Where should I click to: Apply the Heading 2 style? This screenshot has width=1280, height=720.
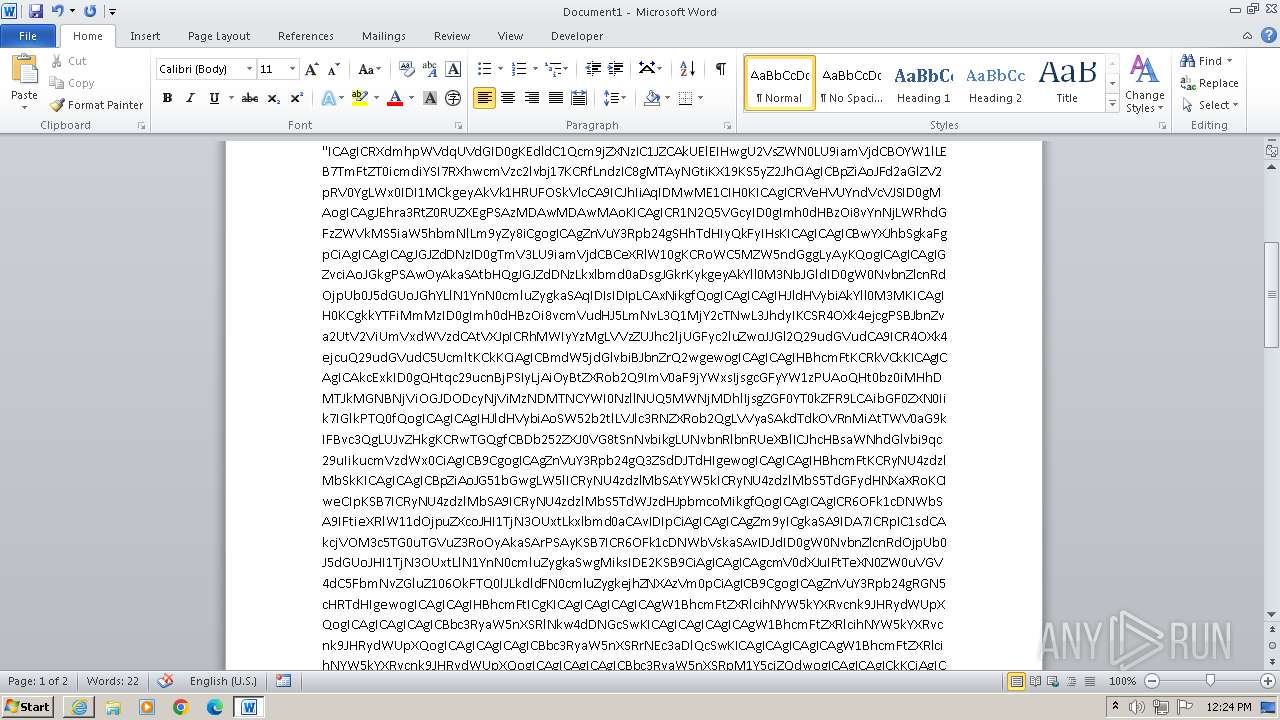pyautogui.click(x=995, y=83)
